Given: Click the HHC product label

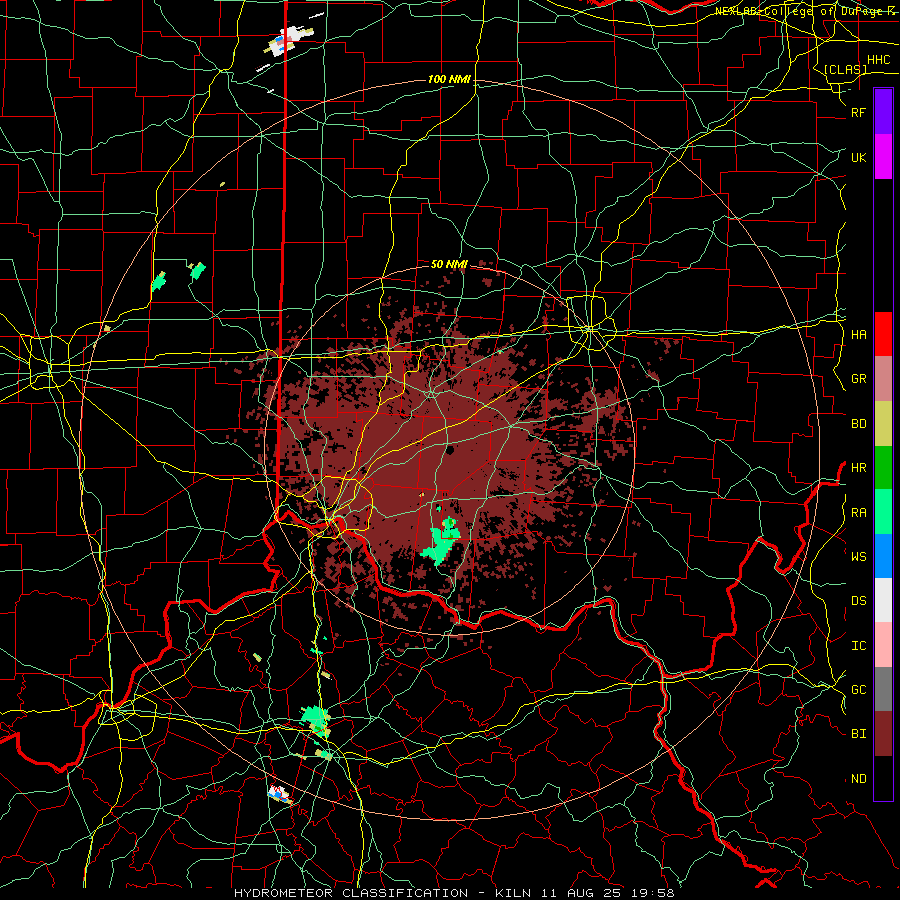Looking at the screenshot, I should [x=878, y=60].
